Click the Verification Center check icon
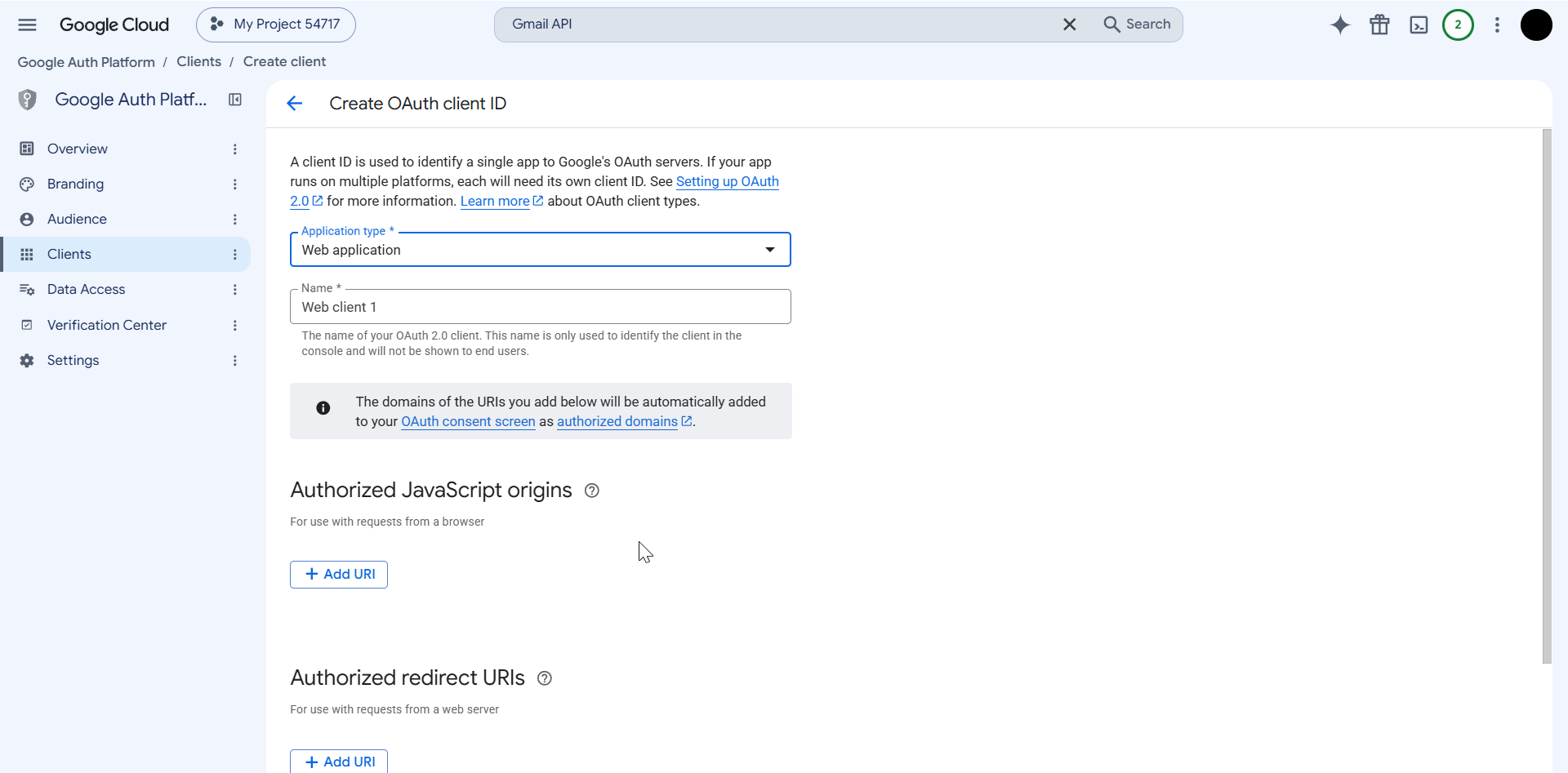Screen dimensions: 1568x773 pyautogui.click(x=27, y=325)
